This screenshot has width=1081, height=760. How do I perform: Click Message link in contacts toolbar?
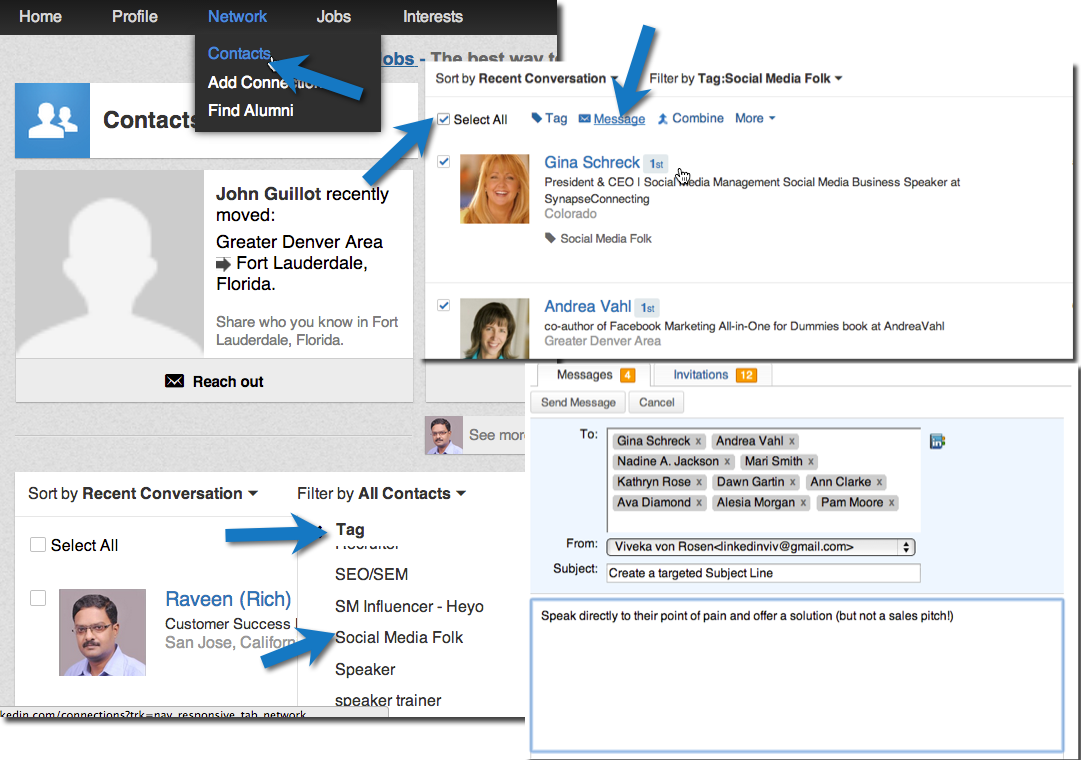(619, 119)
